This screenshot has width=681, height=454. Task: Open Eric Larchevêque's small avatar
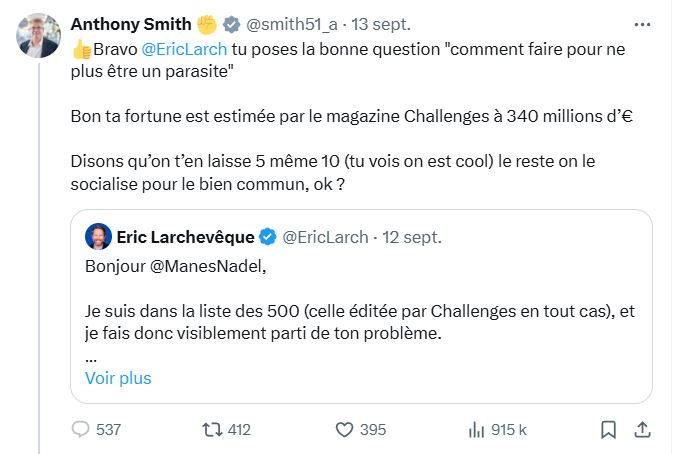[x=98, y=237]
